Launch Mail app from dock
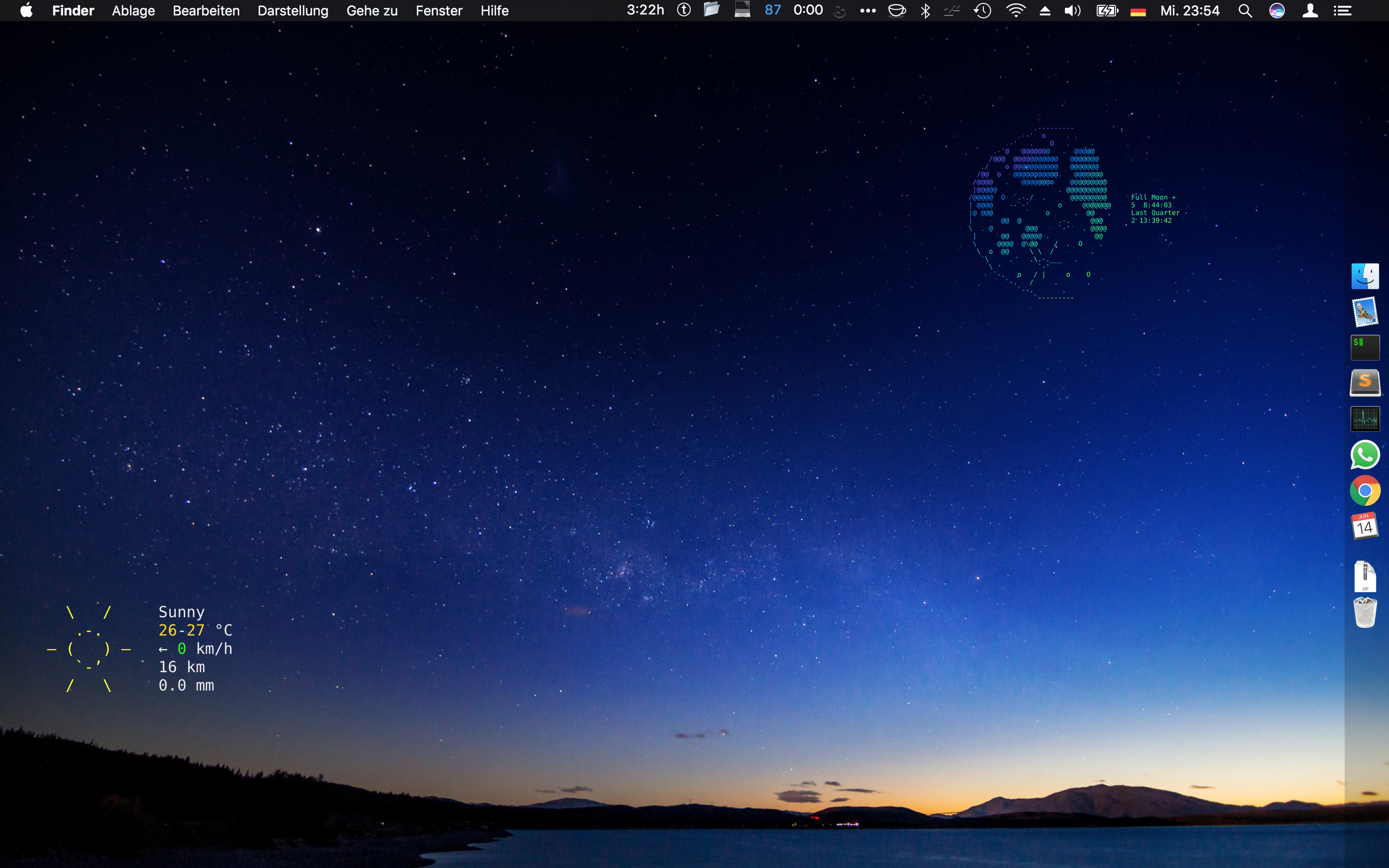The image size is (1389, 868). coord(1365,312)
